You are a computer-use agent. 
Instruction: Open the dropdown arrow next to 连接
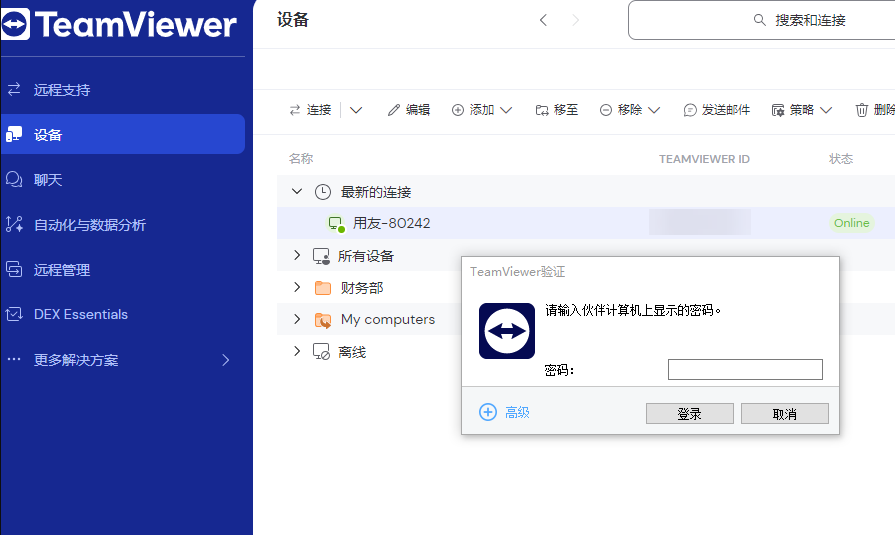[356, 110]
